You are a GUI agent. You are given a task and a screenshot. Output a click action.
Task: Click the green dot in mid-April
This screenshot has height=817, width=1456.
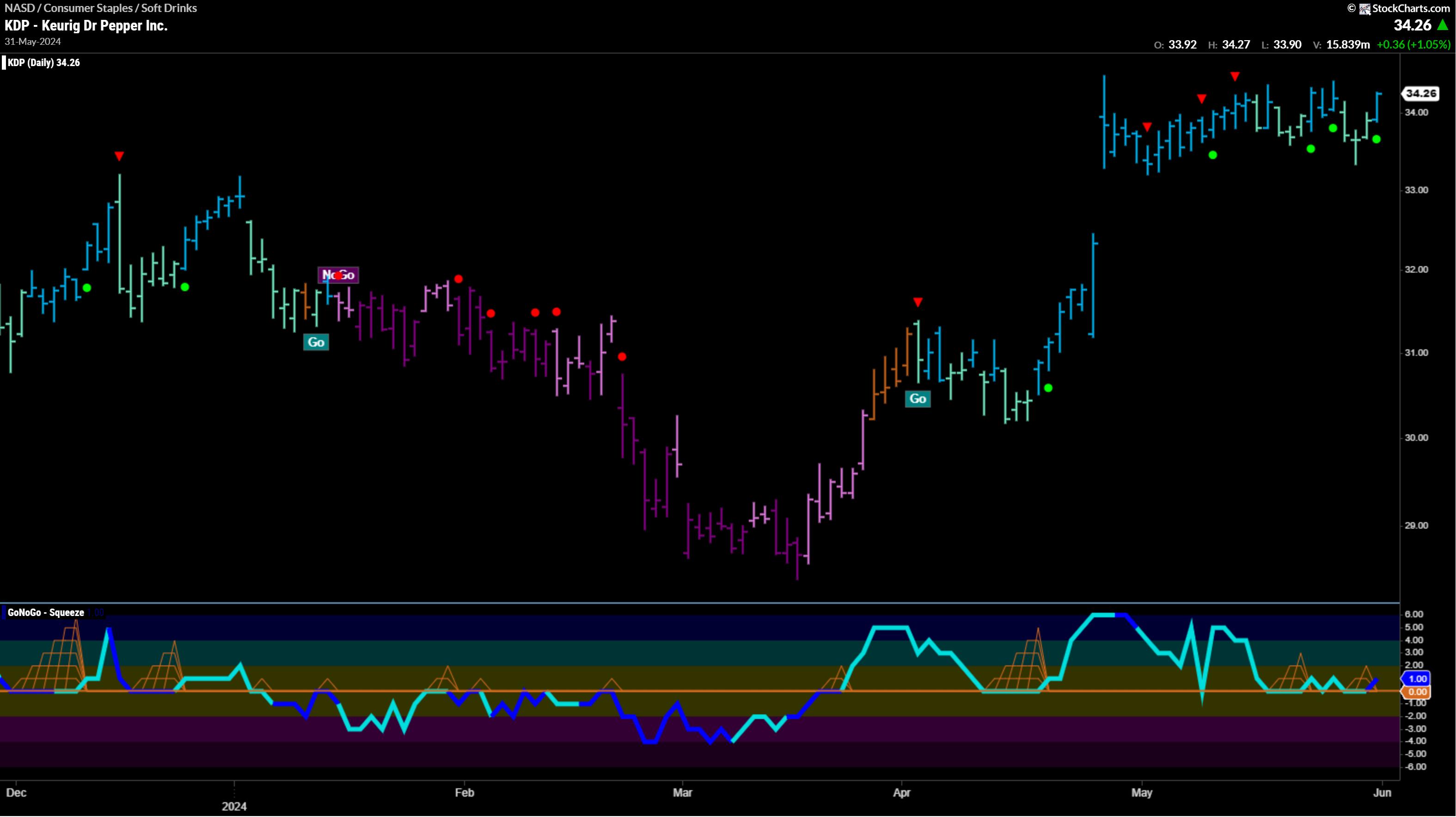tap(1048, 388)
